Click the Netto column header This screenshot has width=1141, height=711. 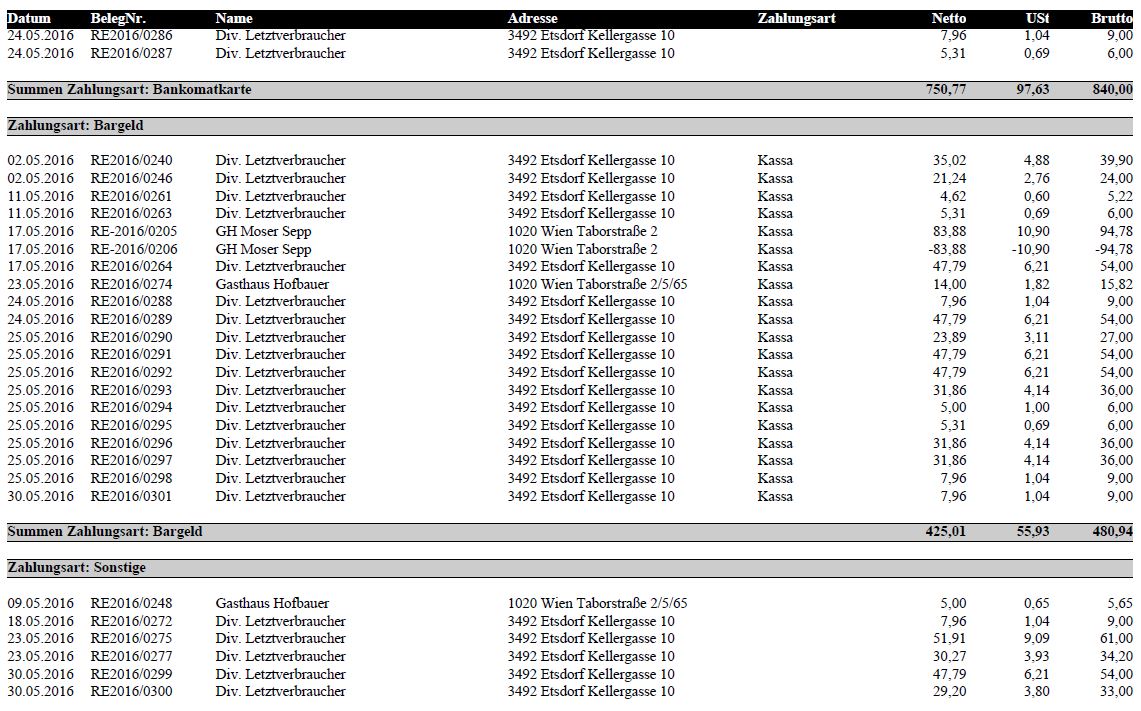tap(948, 18)
